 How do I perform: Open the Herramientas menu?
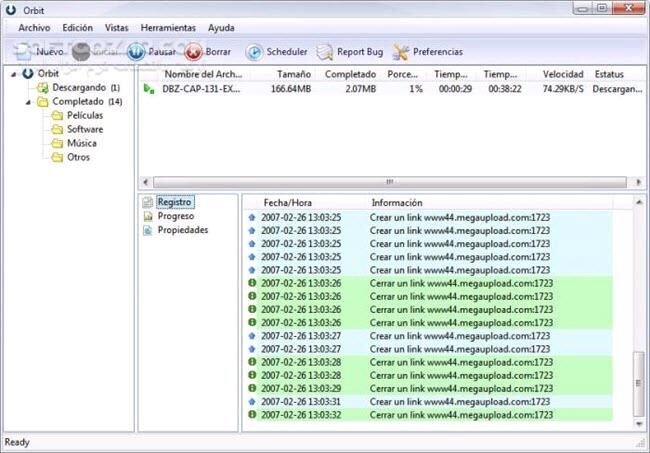pyautogui.click(x=168, y=28)
